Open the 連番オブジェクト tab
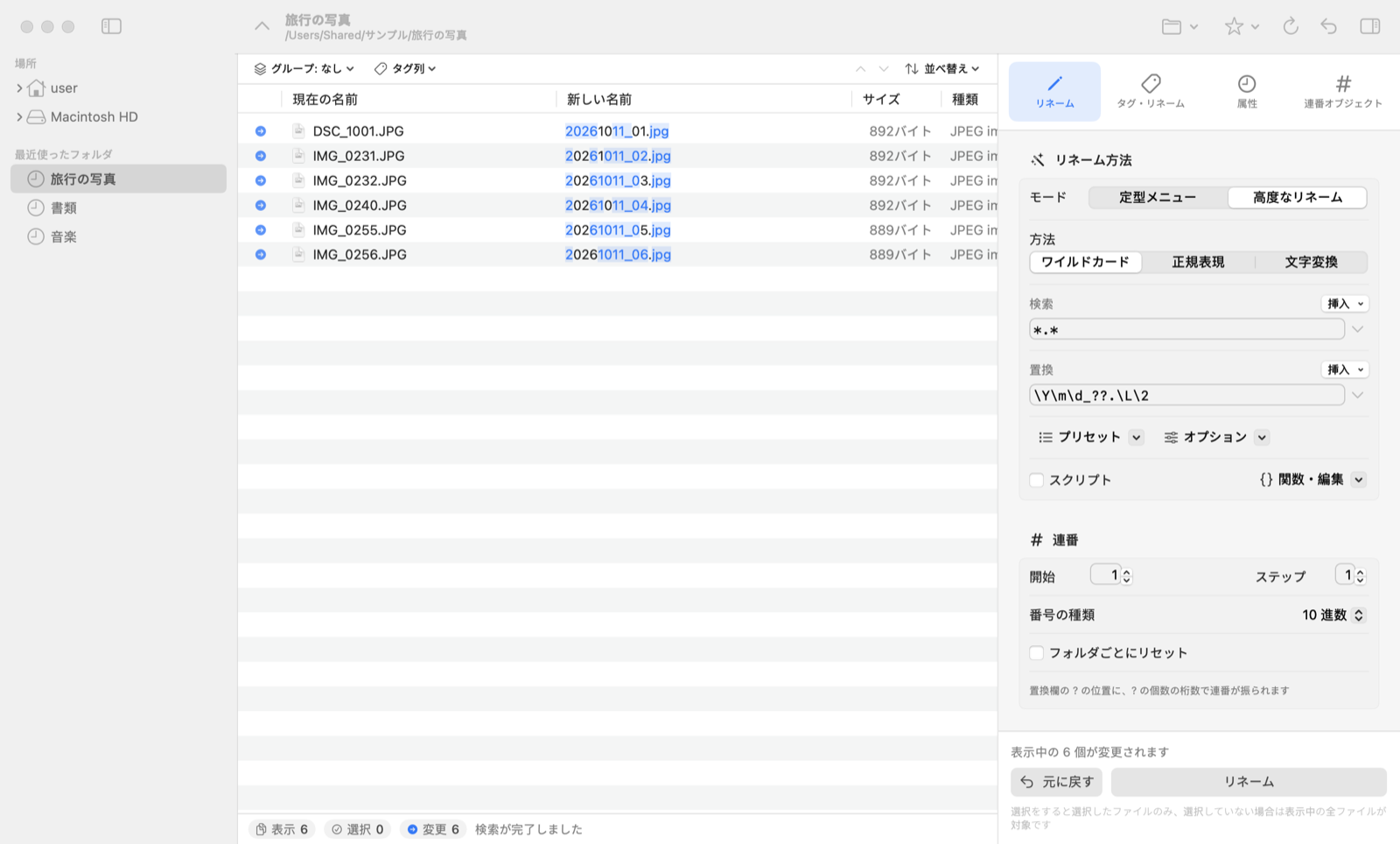The width and height of the screenshot is (1400, 844). (1343, 91)
